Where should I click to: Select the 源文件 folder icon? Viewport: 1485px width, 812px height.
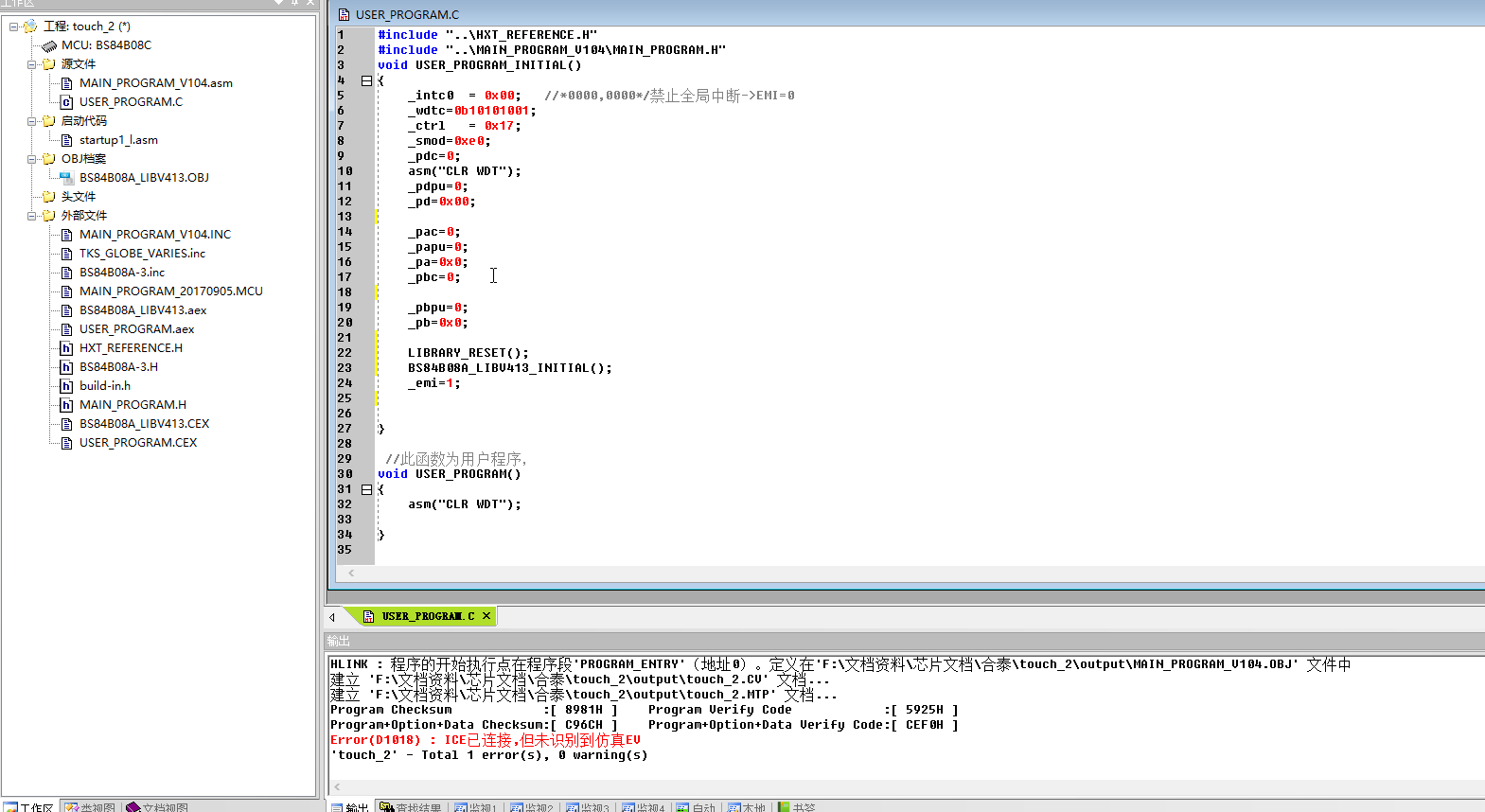(x=48, y=64)
